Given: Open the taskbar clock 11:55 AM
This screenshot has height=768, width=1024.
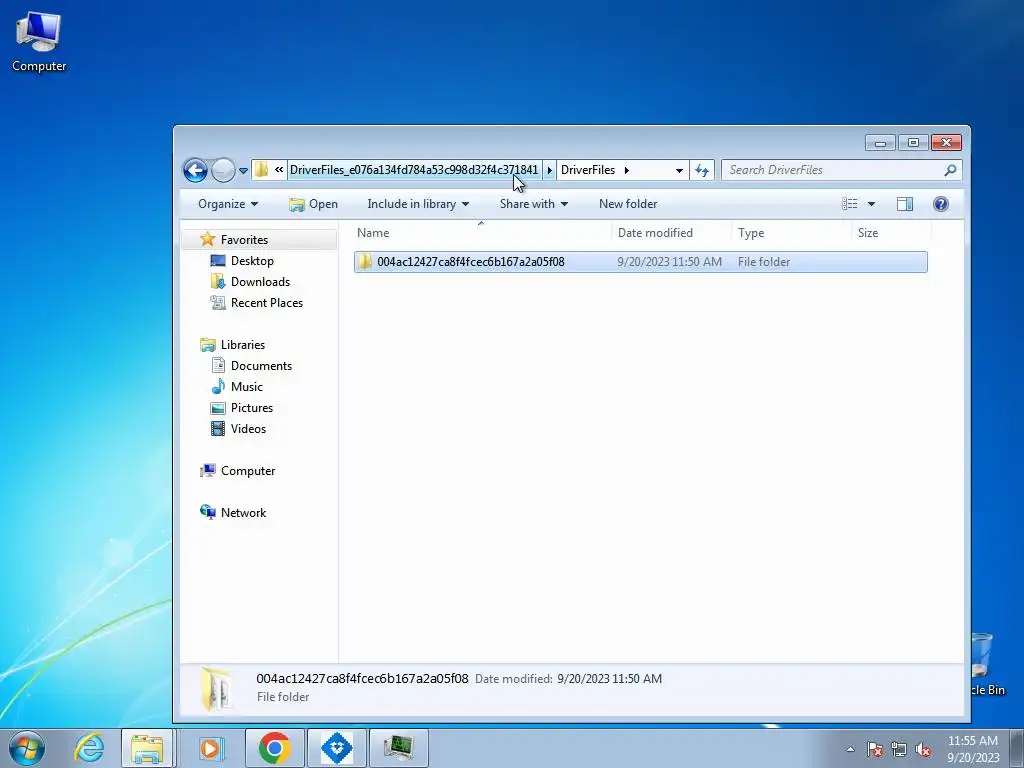Looking at the screenshot, I should (x=972, y=748).
